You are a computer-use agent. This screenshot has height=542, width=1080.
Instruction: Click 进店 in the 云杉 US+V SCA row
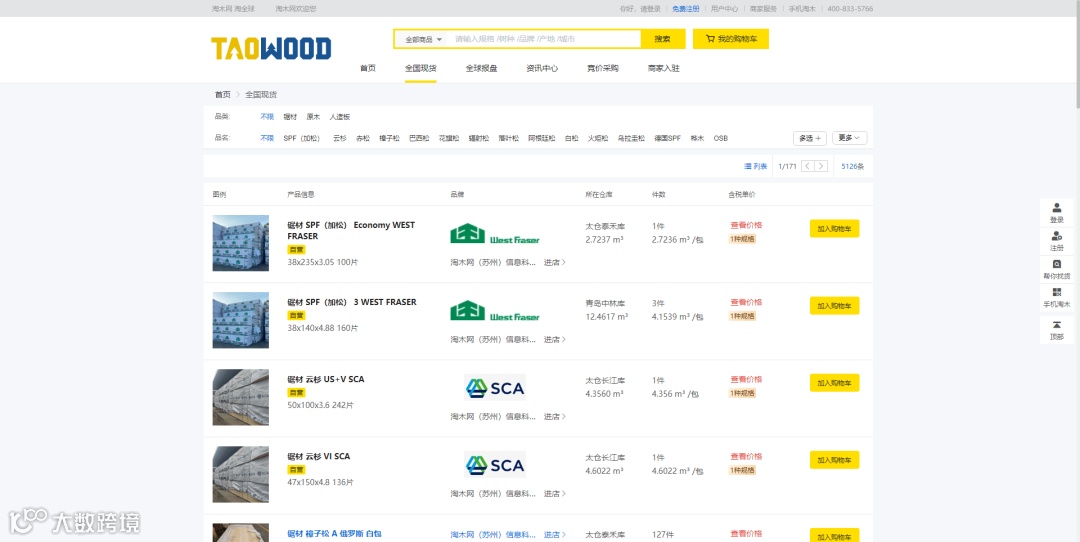(554, 417)
